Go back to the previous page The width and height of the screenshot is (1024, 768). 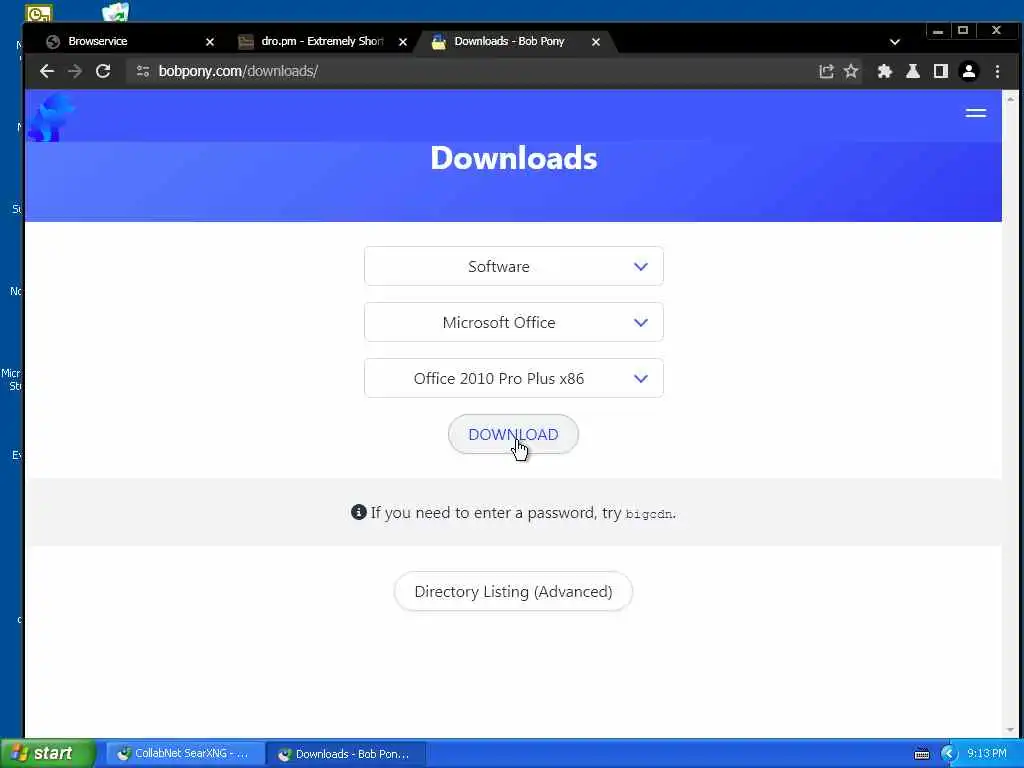46,71
